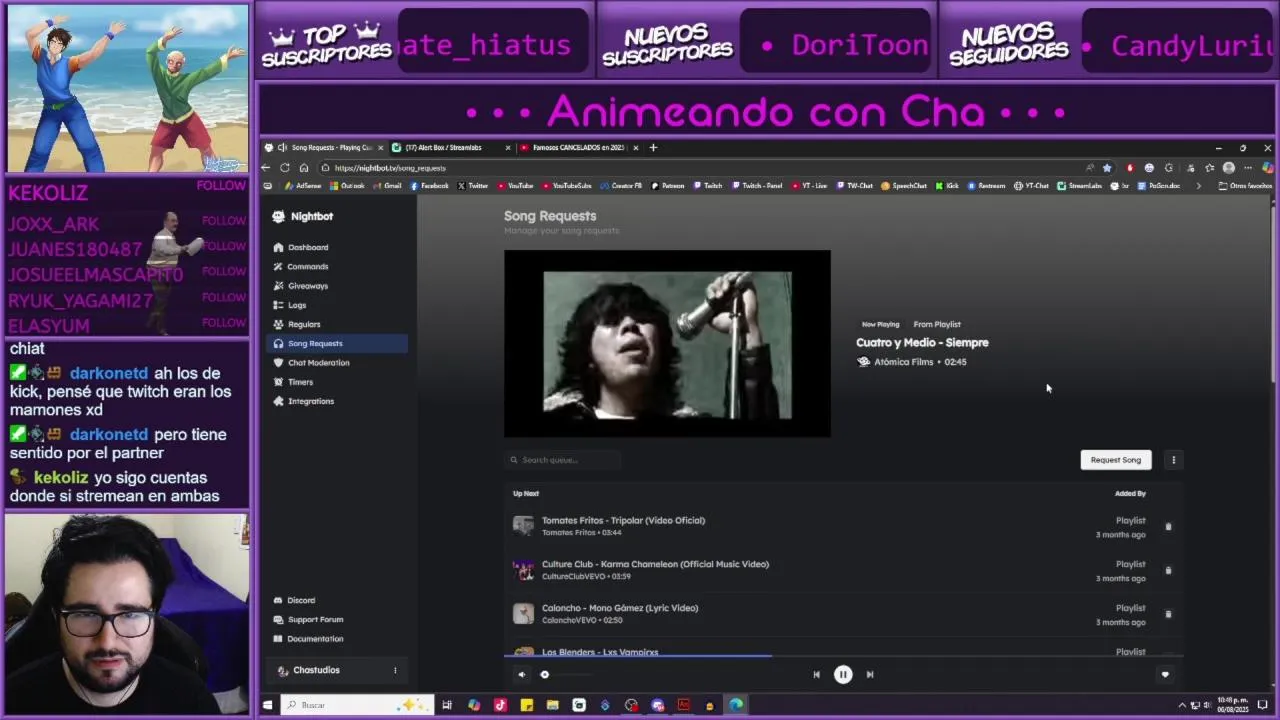Open queue options three-dot menu
The image size is (1280, 720).
(1173, 460)
